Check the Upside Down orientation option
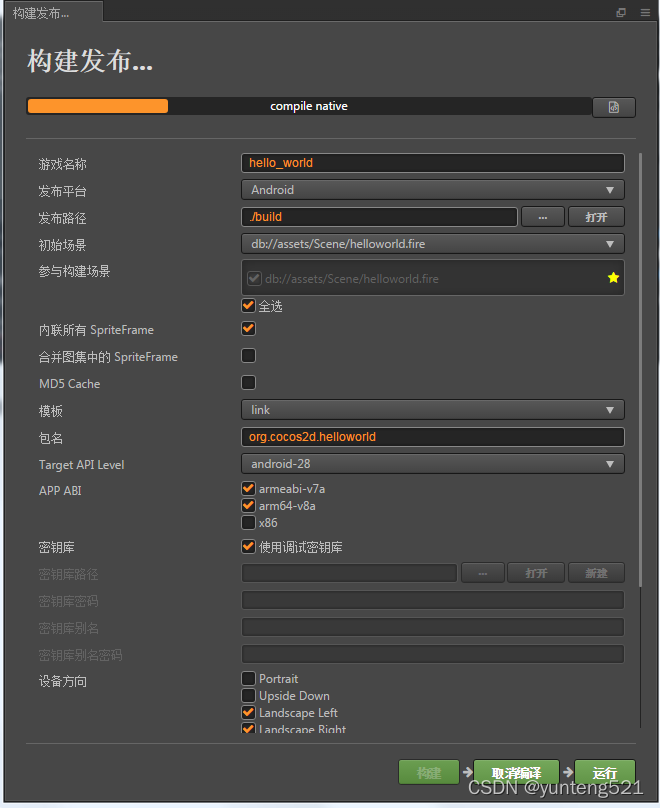 point(248,695)
